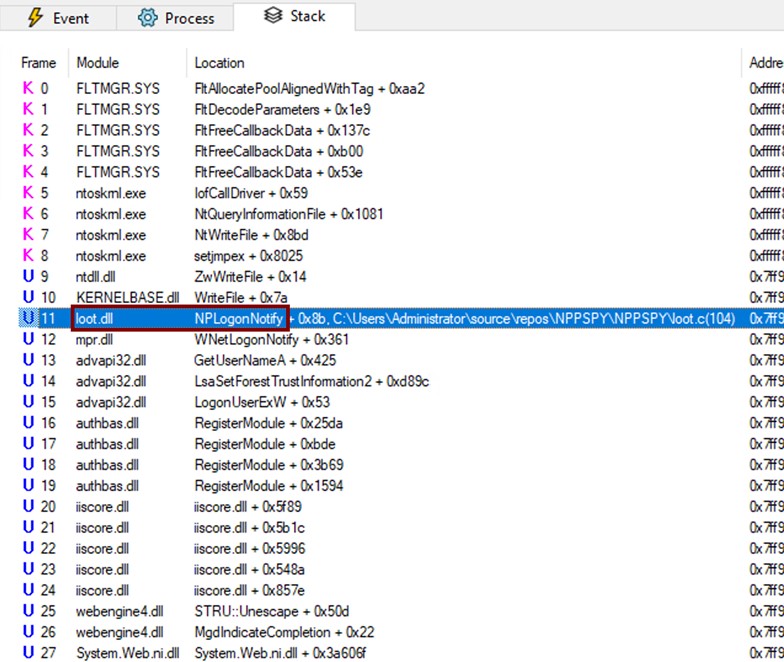Click the user-mode U icon of frame 10
Image resolution: width=784 pixels, height=662 pixels.
click(x=28, y=298)
